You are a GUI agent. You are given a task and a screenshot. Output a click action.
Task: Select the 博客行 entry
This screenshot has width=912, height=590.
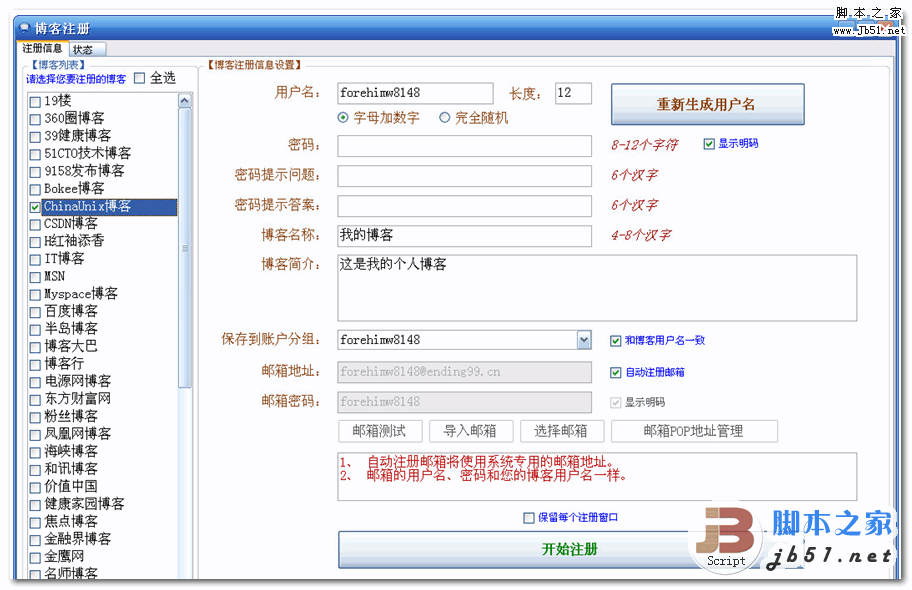64,364
